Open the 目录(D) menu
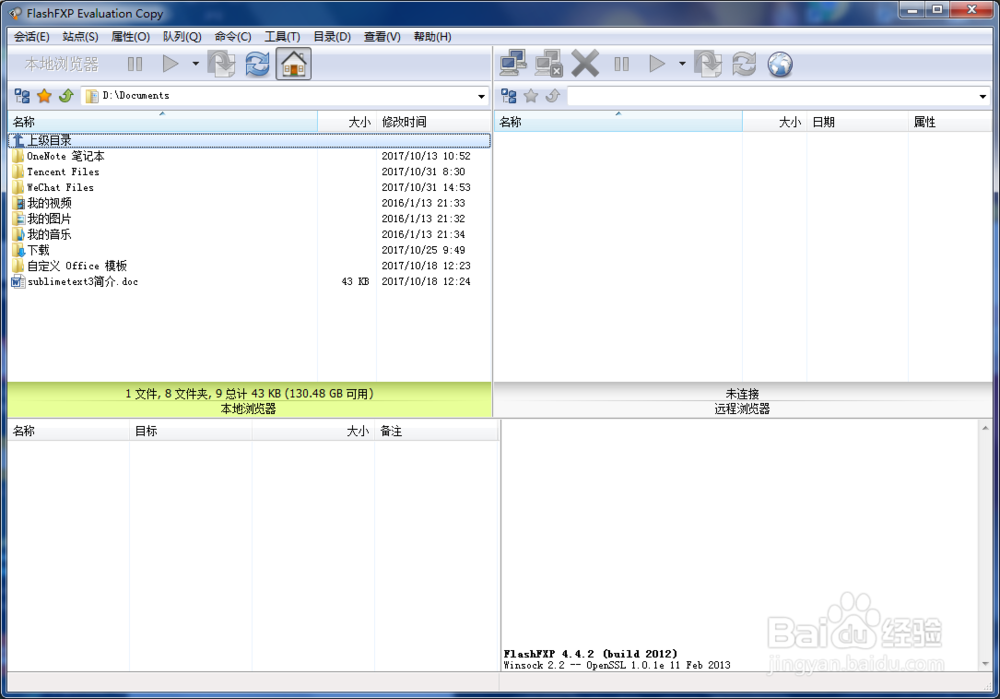 tap(332, 36)
